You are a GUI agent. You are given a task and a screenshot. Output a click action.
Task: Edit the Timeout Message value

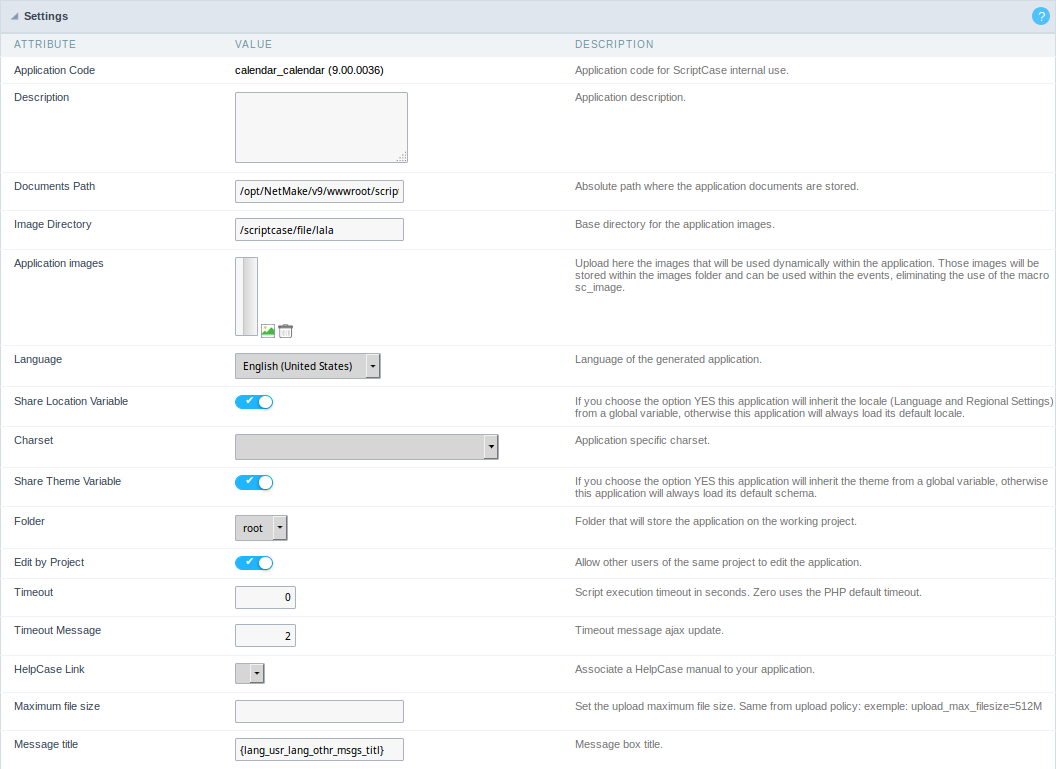[x=265, y=635]
